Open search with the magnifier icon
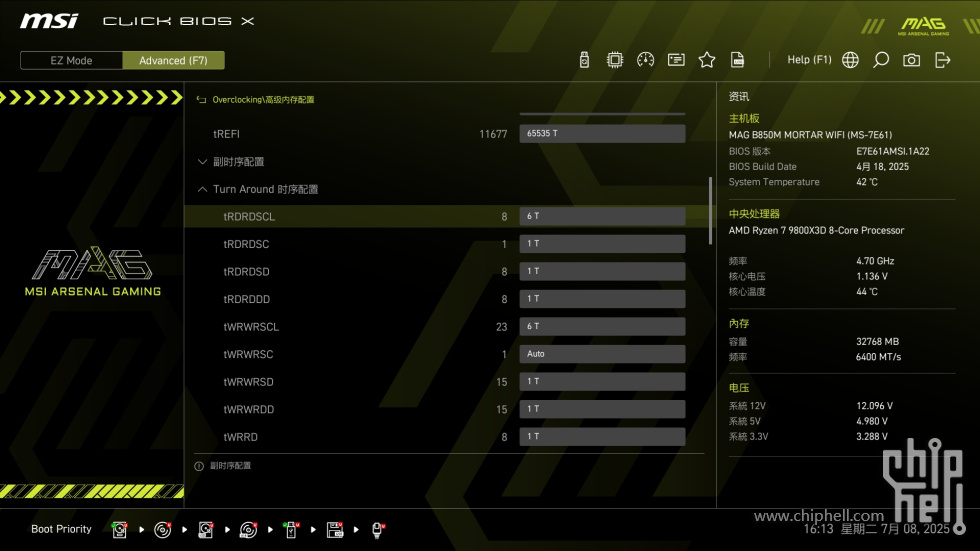This screenshot has width=980, height=551. tap(881, 60)
